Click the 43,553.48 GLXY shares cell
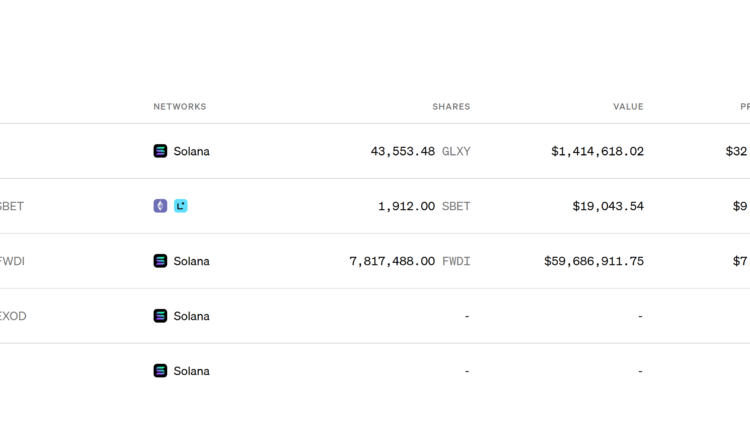750x430 pixels. tap(420, 151)
